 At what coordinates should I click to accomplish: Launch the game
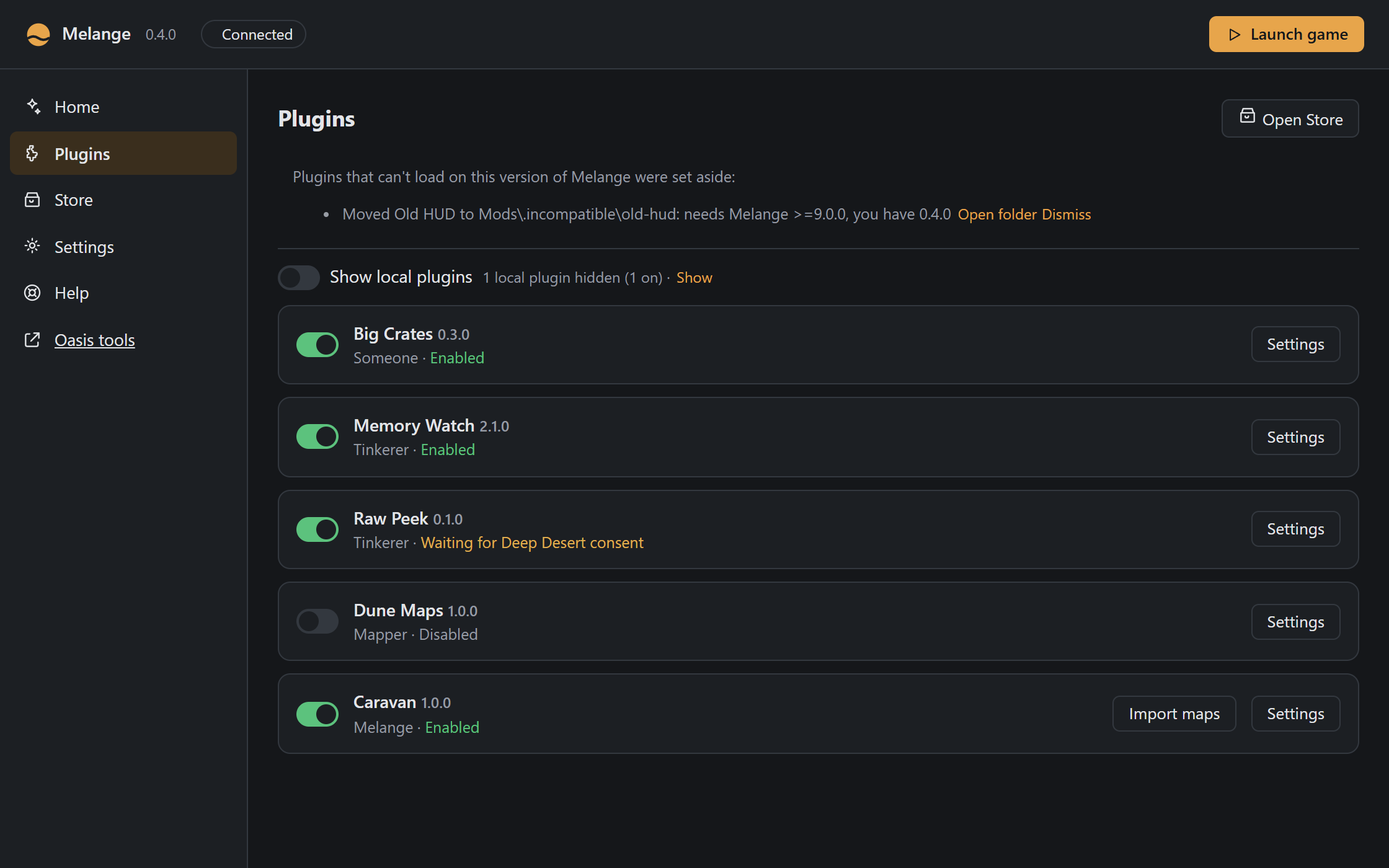[x=1286, y=34]
